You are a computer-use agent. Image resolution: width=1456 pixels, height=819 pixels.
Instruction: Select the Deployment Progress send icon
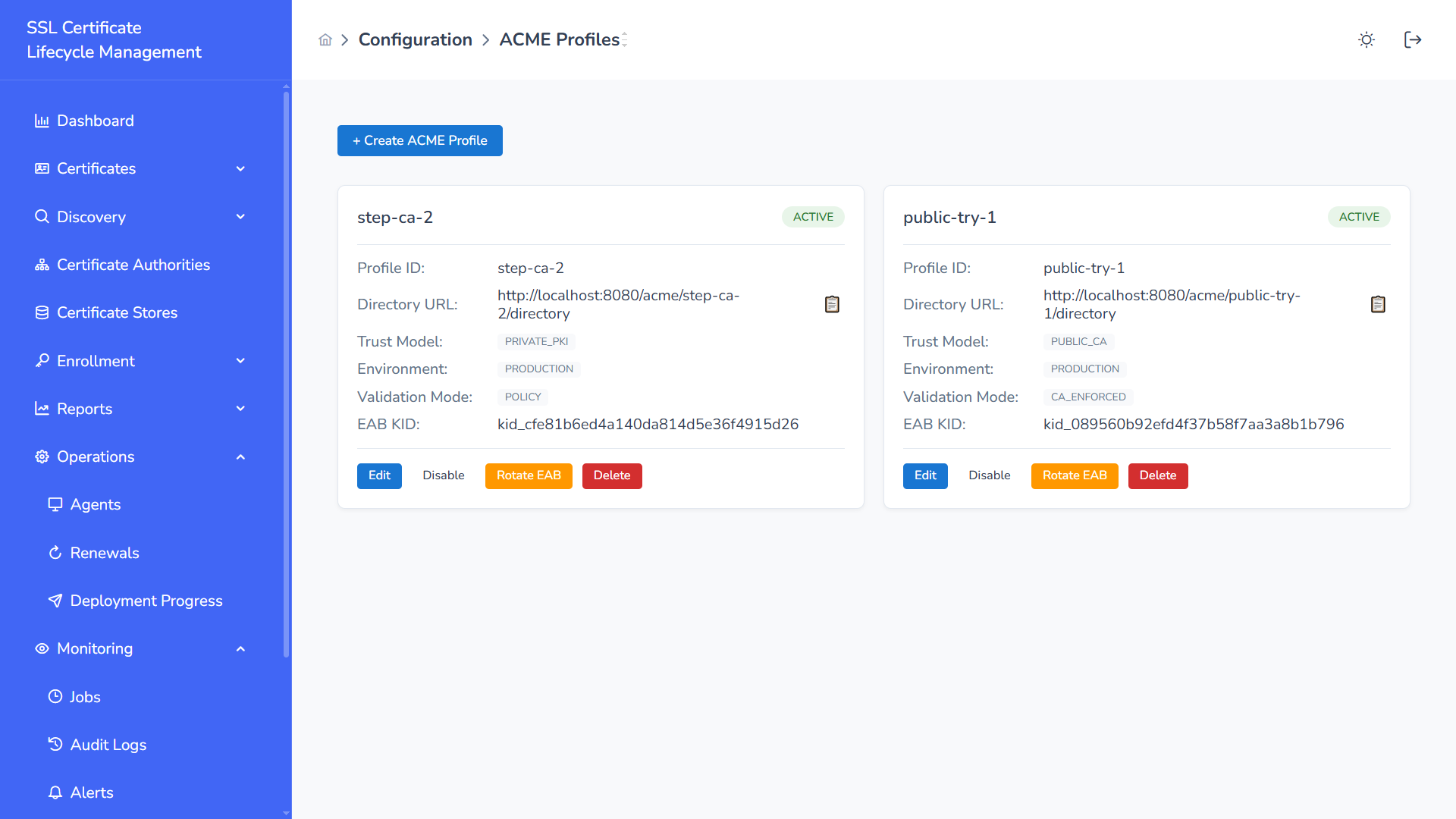(x=54, y=600)
